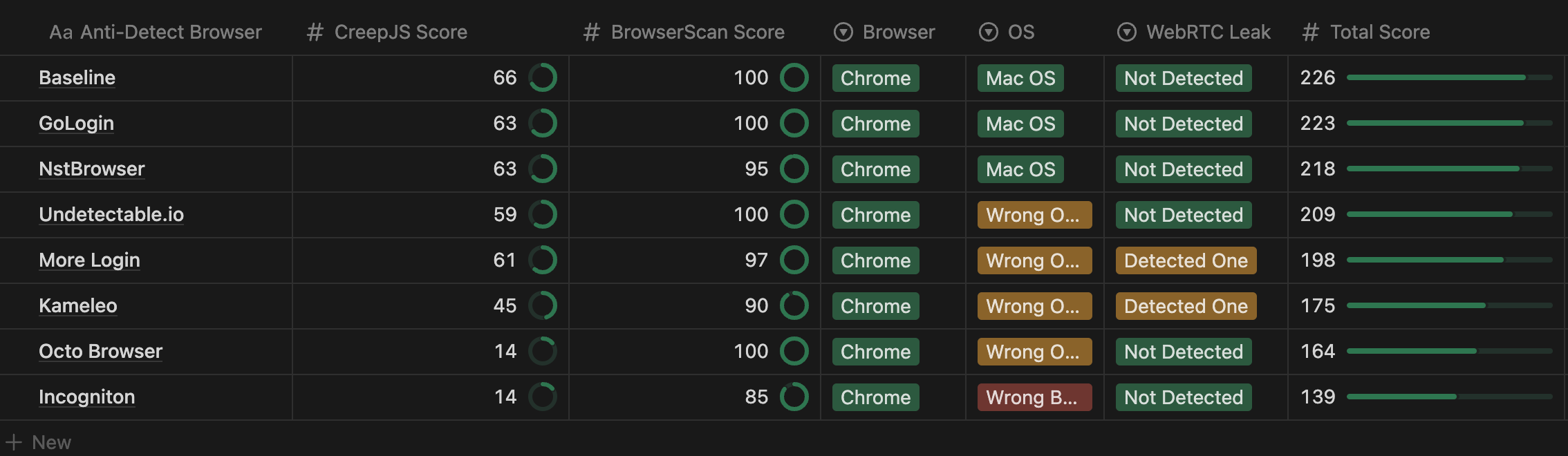Open the Total Score column header
1568x456 pixels.
pos(1366,32)
